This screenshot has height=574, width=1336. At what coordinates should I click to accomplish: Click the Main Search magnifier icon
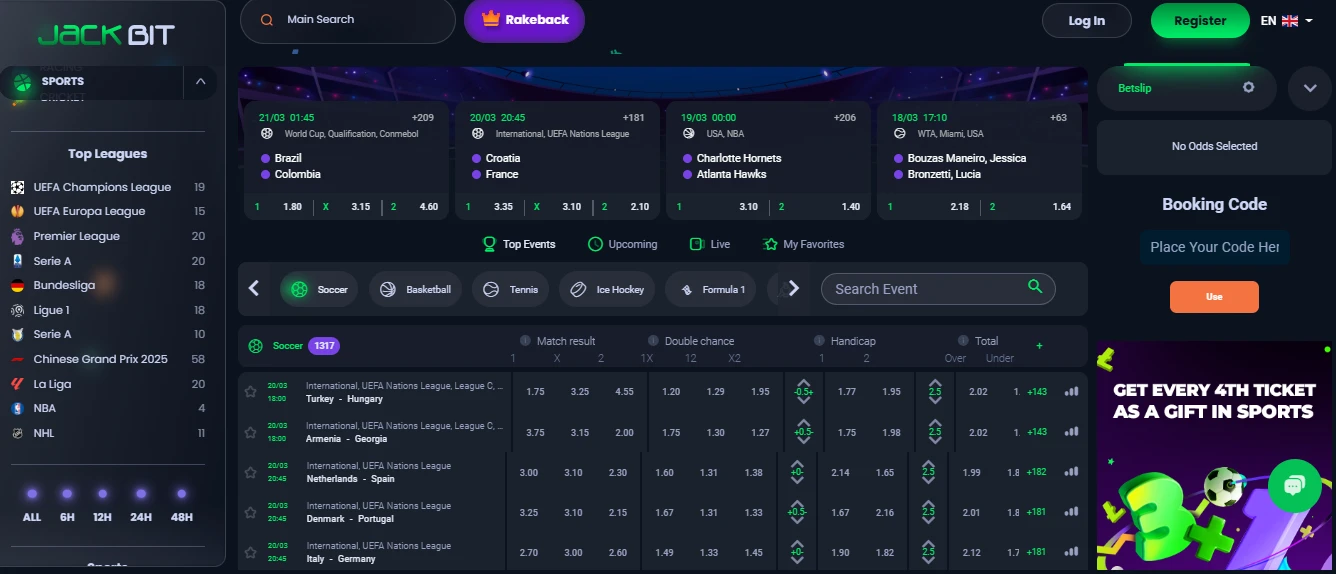267,20
